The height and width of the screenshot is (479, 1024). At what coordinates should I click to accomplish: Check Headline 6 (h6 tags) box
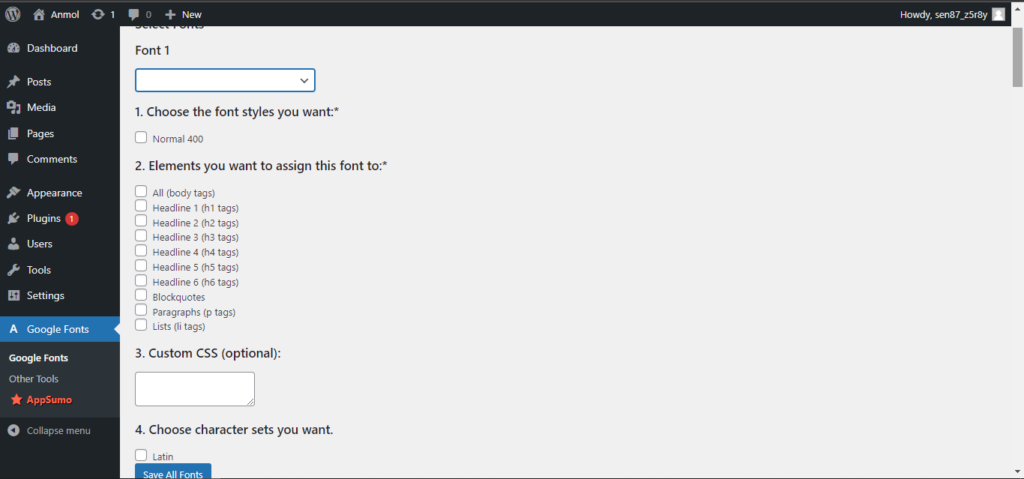141,280
